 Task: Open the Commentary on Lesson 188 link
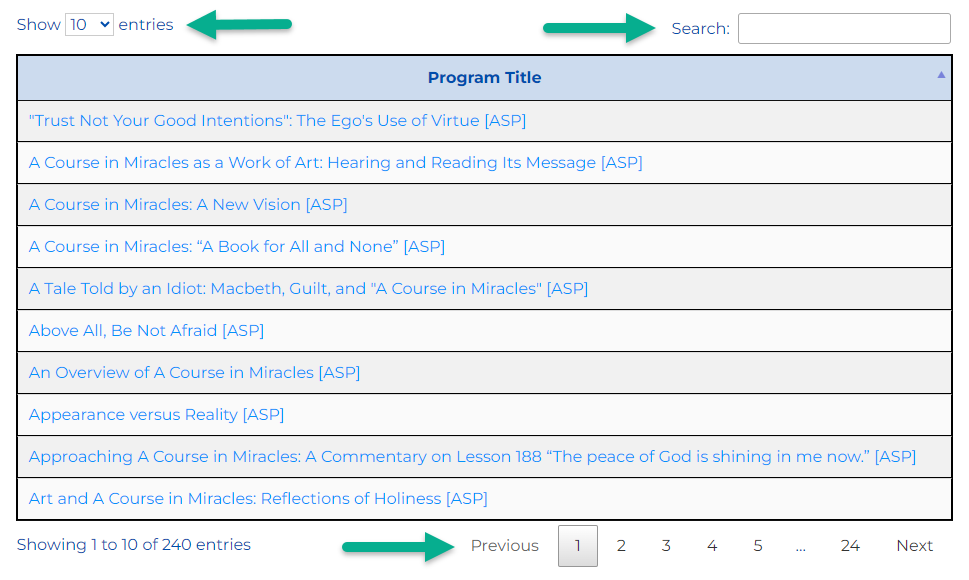(472, 457)
